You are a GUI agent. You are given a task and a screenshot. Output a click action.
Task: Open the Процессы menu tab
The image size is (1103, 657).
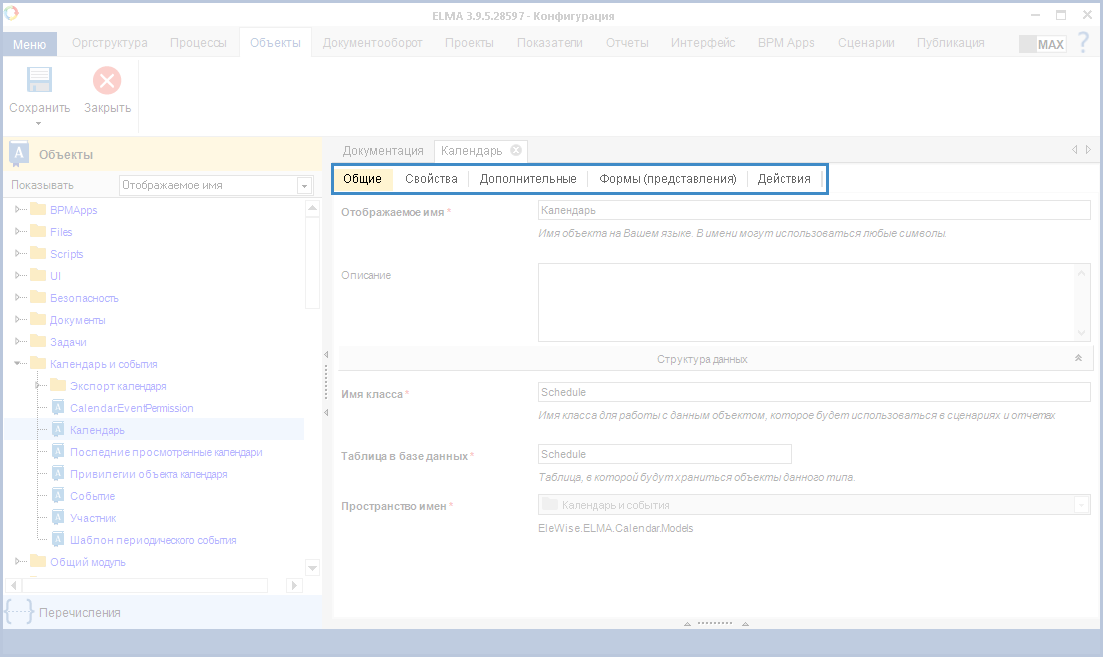click(x=198, y=43)
